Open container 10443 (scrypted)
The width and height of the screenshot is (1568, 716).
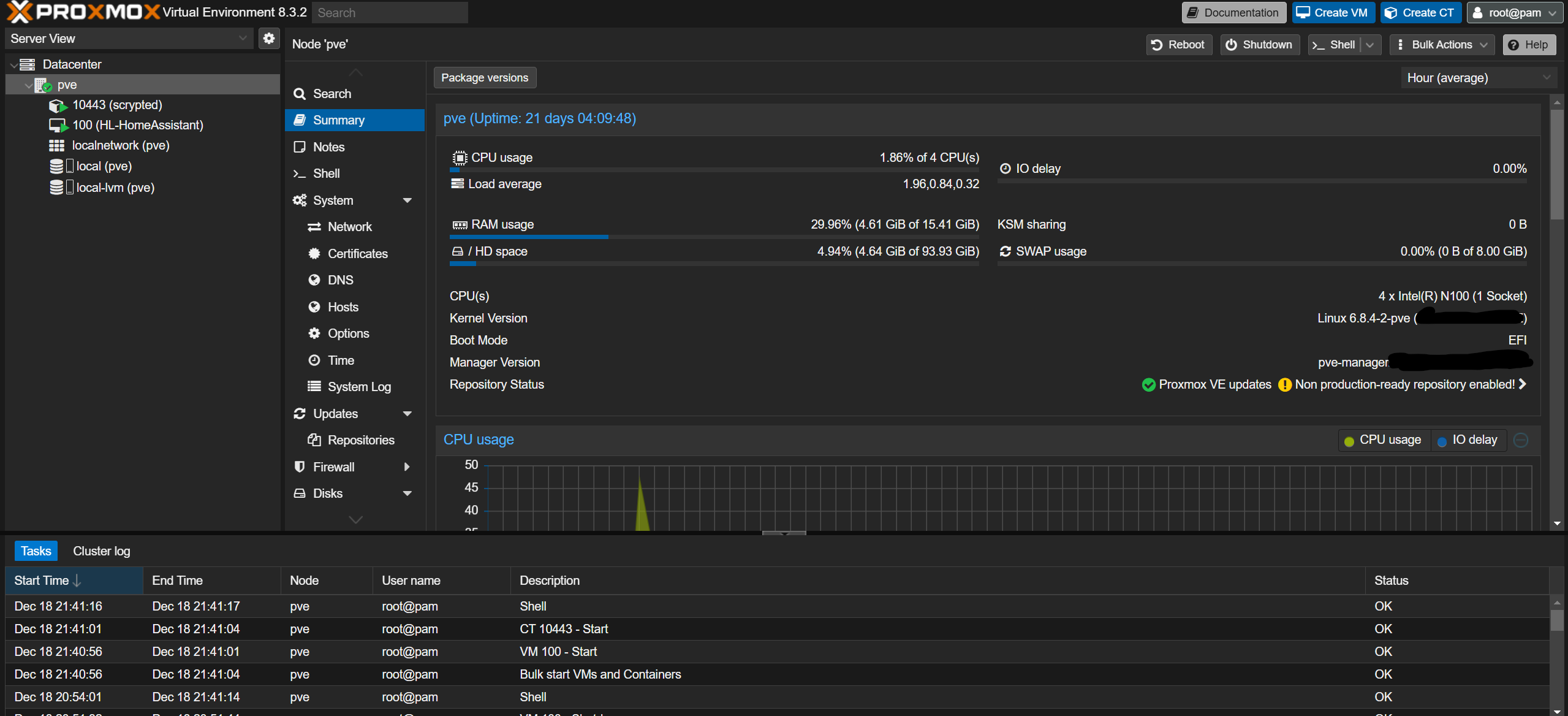click(117, 105)
